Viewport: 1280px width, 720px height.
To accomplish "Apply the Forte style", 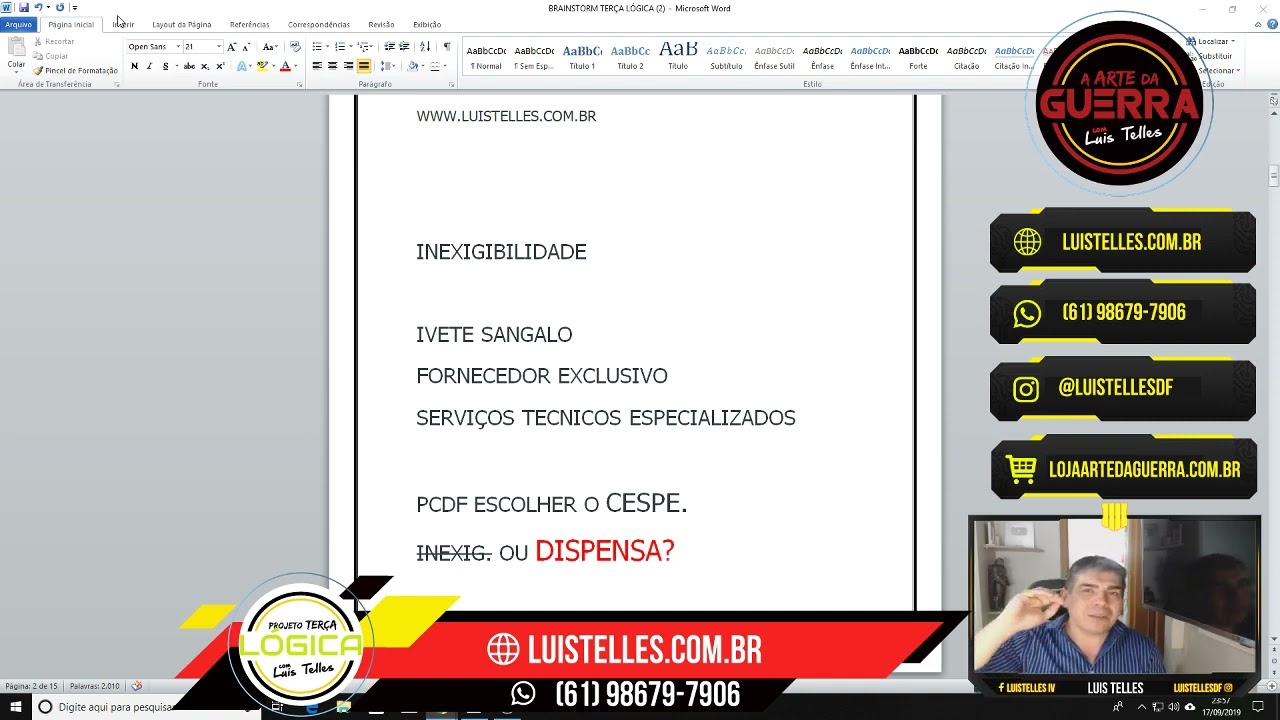I will [918, 58].
